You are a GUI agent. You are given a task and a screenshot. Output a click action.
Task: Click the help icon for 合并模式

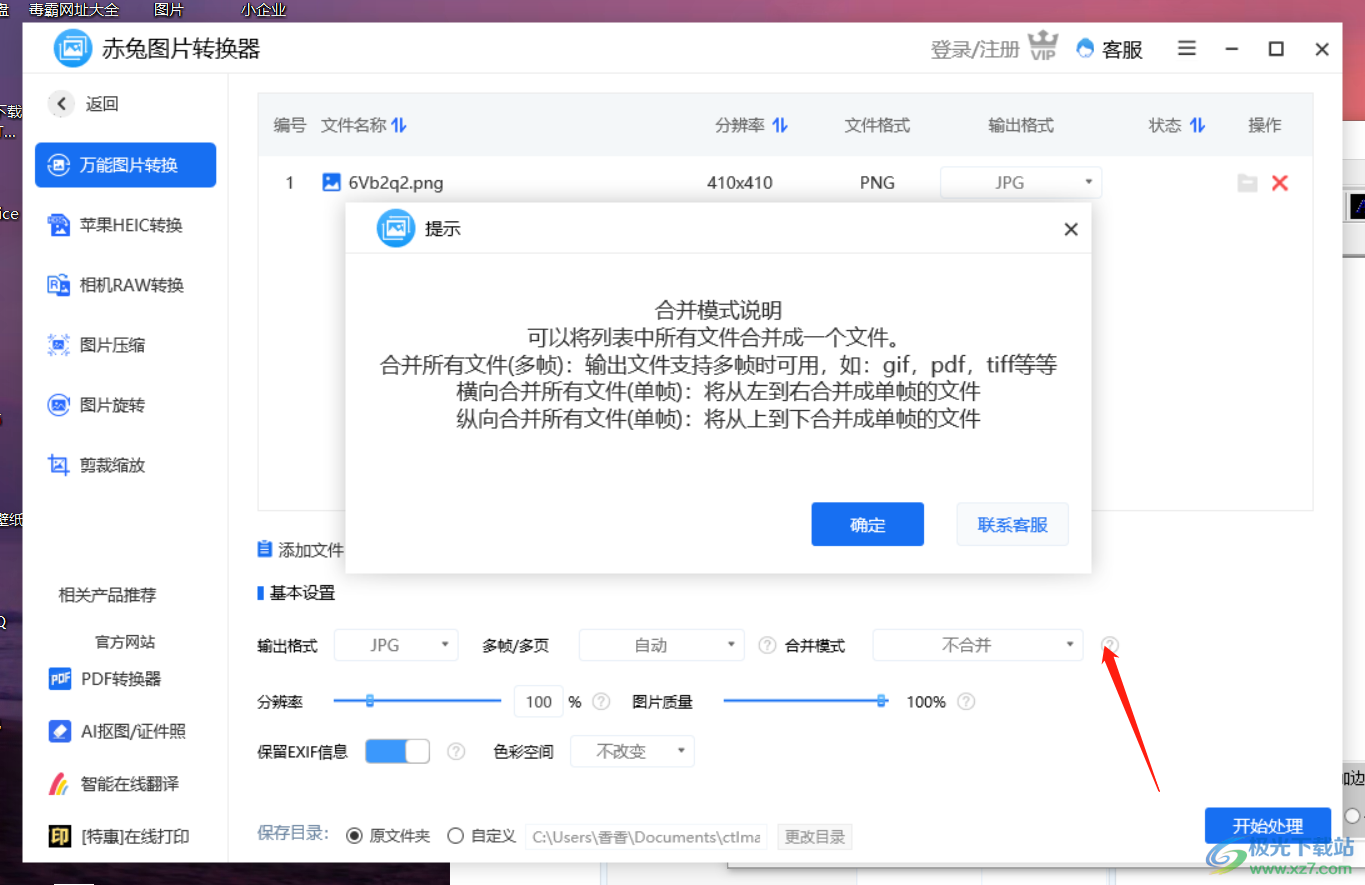(x=1110, y=646)
